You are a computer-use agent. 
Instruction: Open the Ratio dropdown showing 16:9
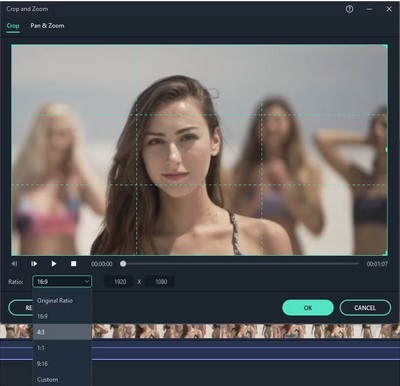tap(62, 282)
